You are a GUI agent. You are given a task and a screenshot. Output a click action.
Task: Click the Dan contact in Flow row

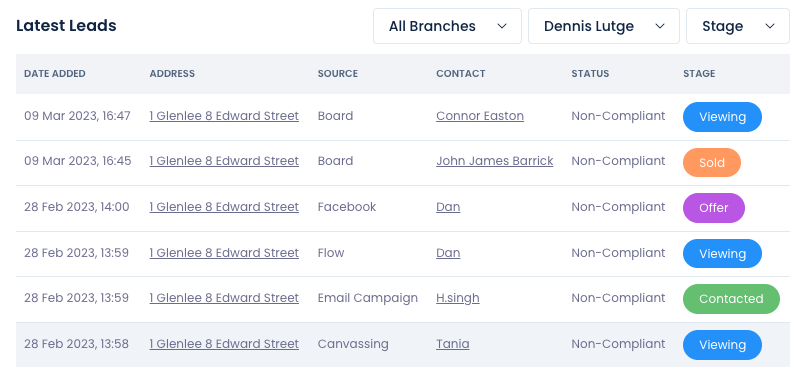point(448,253)
